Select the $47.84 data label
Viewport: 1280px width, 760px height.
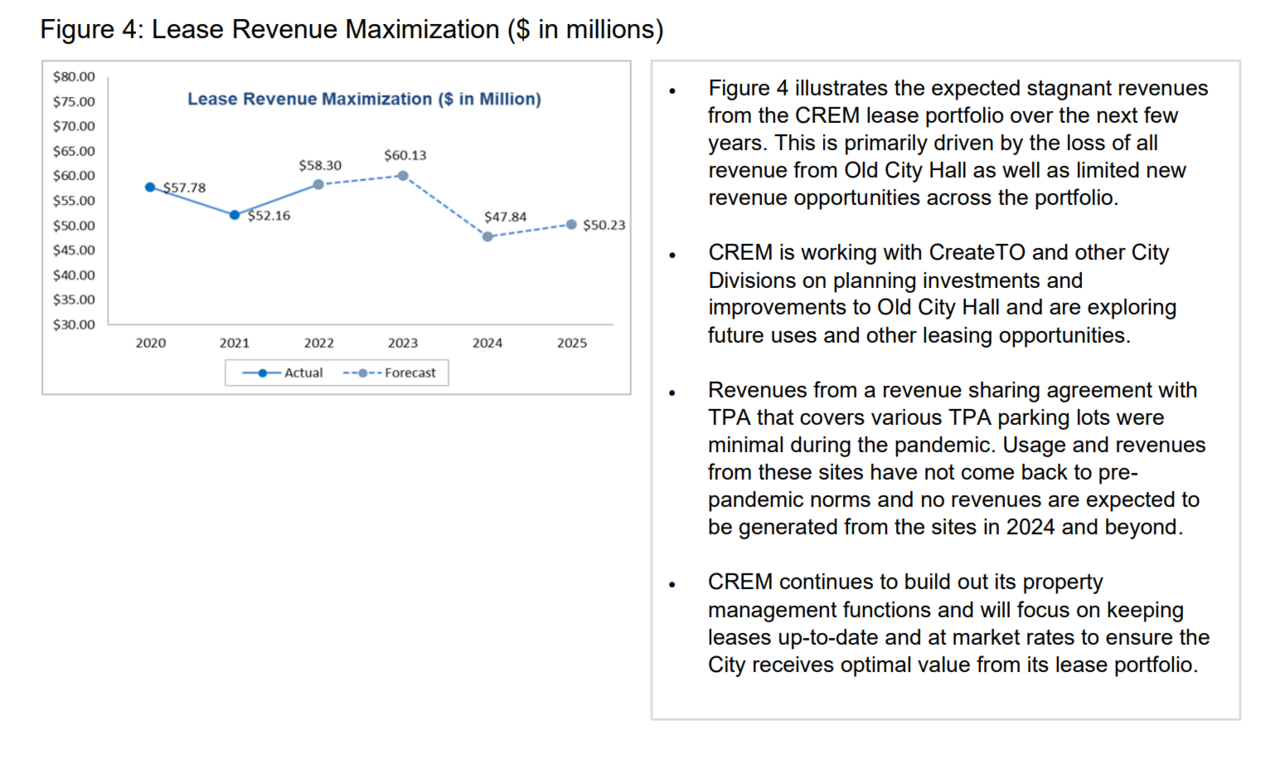[x=505, y=217]
